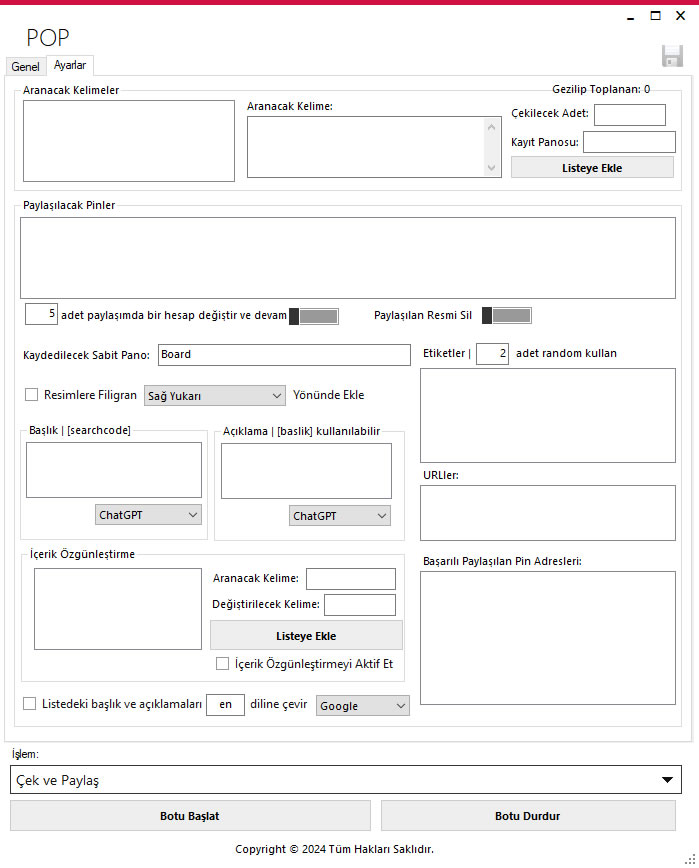Click Listeye Ekle in İçerik Özgünleştirme
This screenshot has height=868, width=699.
tap(306, 636)
